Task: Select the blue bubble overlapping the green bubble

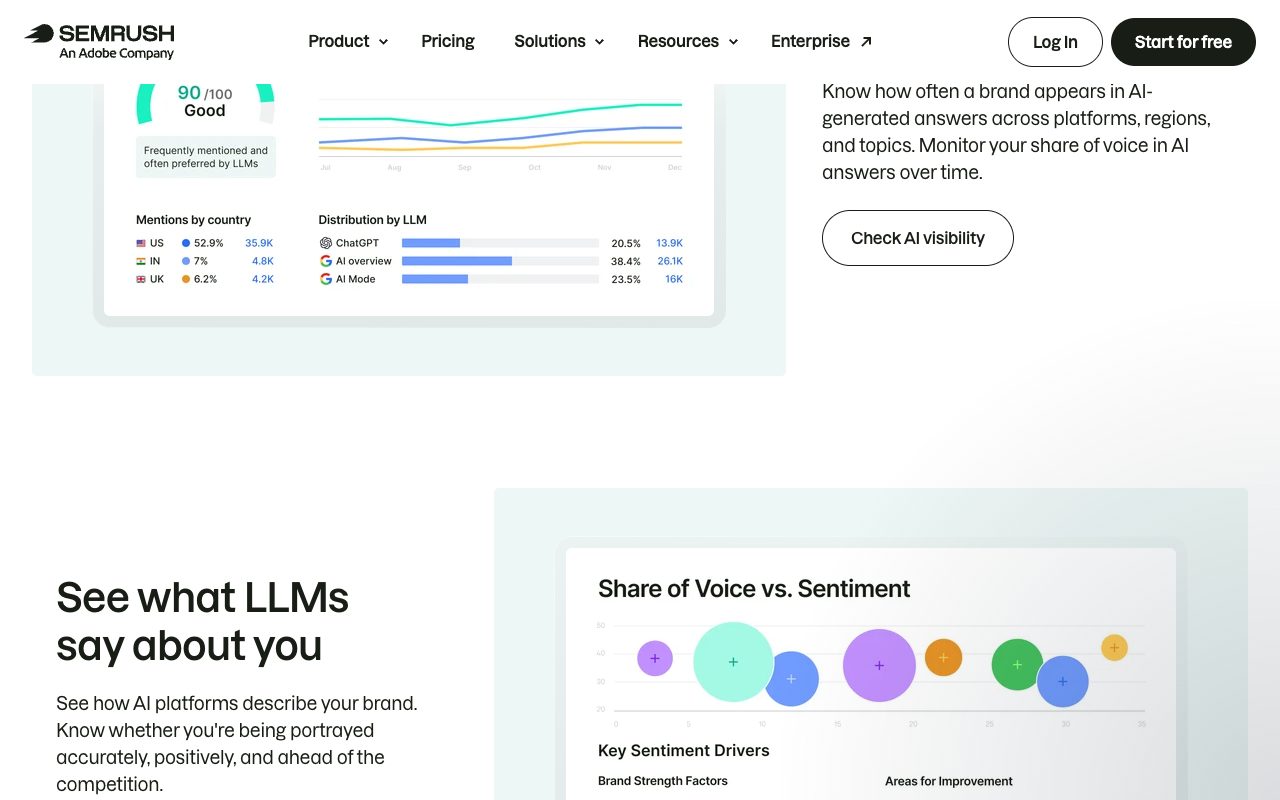Action: coord(1062,682)
